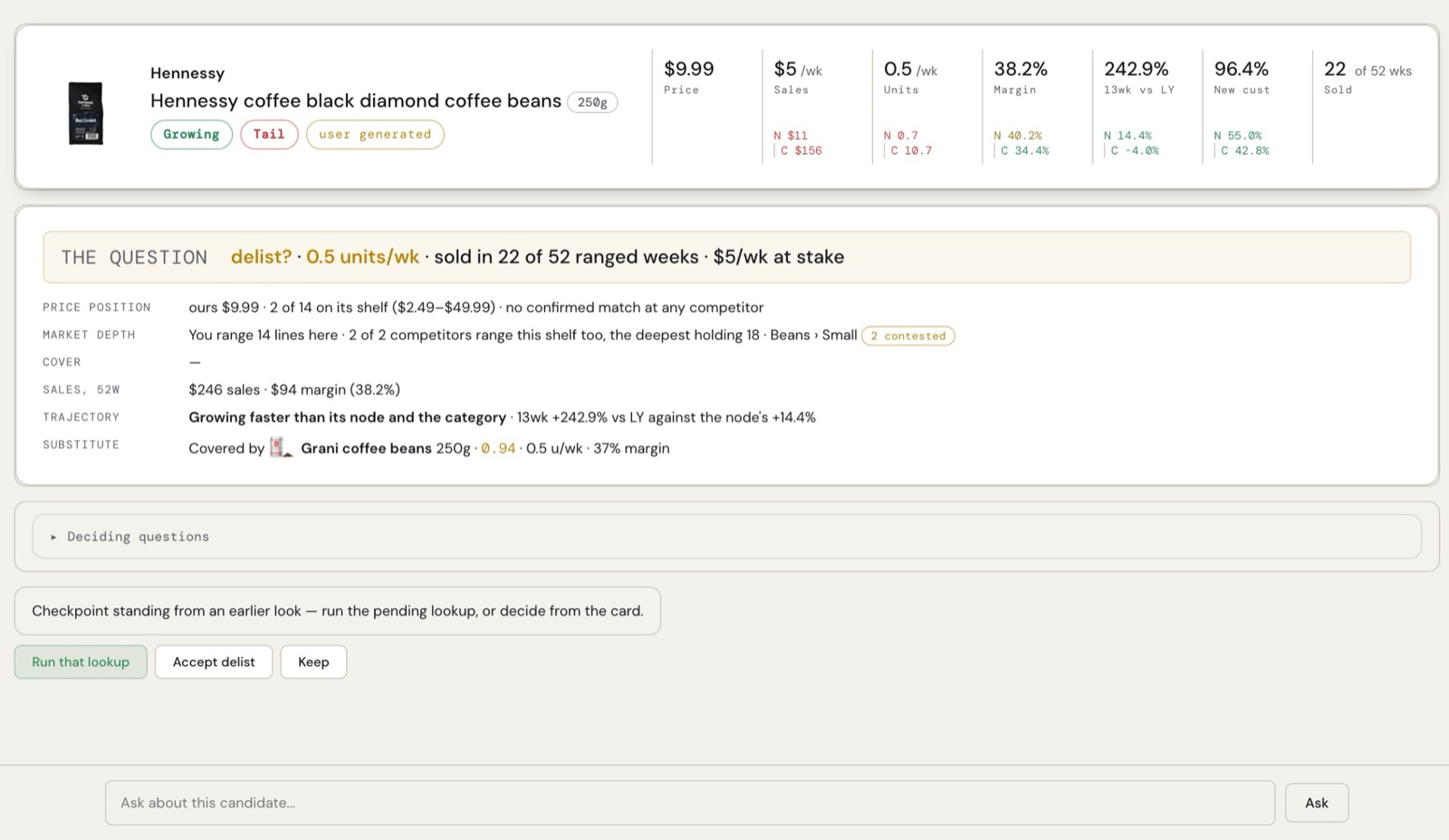Image resolution: width=1449 pixels, height=840 pixels.
Task: Click the Growing status tag
Action: (x=191, y=134)
